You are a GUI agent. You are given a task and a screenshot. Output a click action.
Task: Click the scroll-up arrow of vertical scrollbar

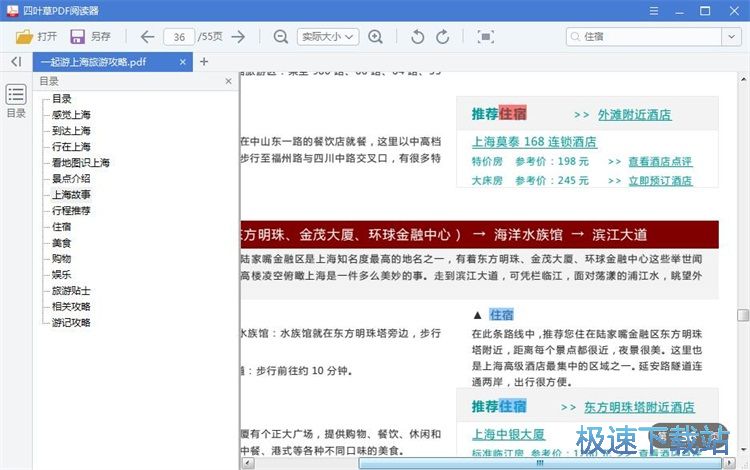click(x=743, y=79)
